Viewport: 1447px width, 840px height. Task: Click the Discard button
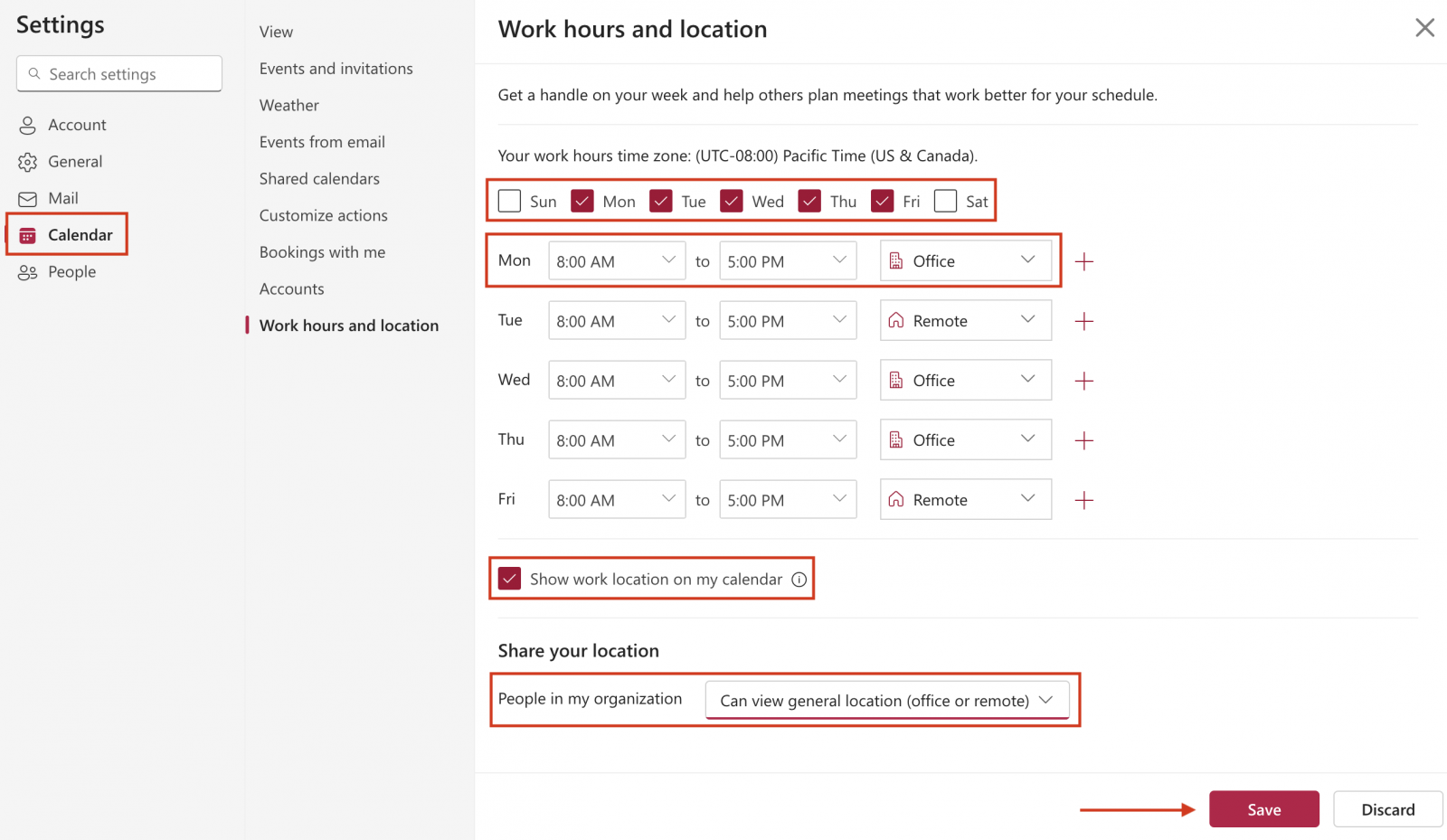point(1387,809)
